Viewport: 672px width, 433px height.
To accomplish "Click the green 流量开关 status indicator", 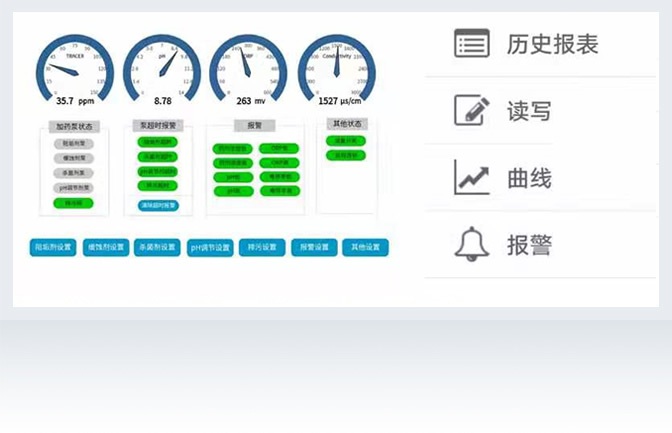I will [x=346, y=141].
